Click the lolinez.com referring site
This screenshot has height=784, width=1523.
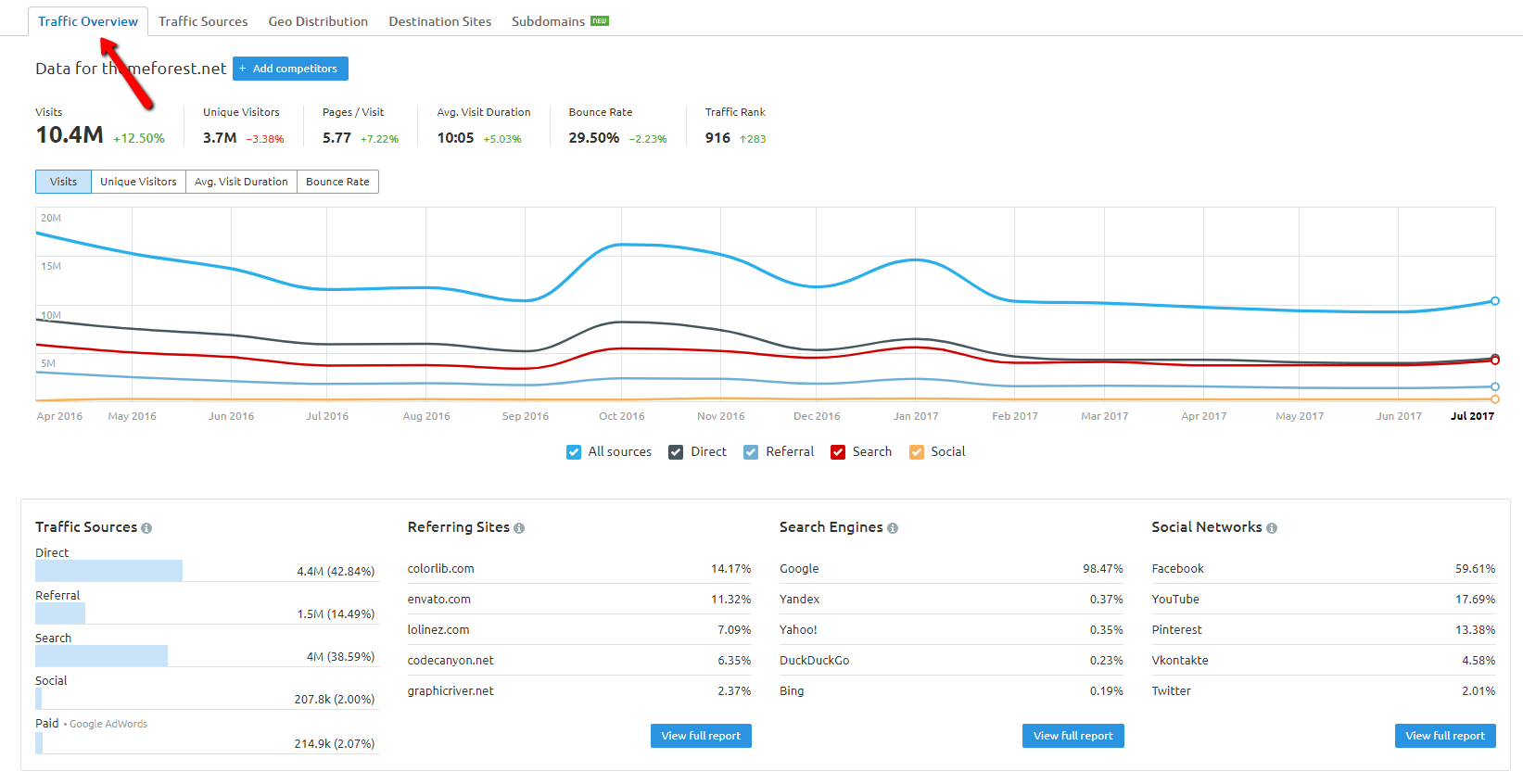438,630
